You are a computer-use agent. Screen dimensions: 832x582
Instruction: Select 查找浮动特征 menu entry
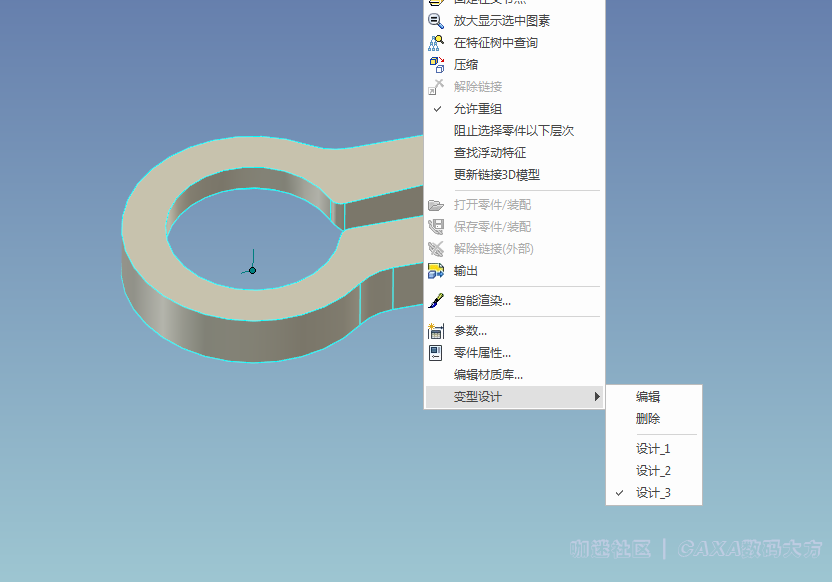pyautogui.click(x=489, y=153)
